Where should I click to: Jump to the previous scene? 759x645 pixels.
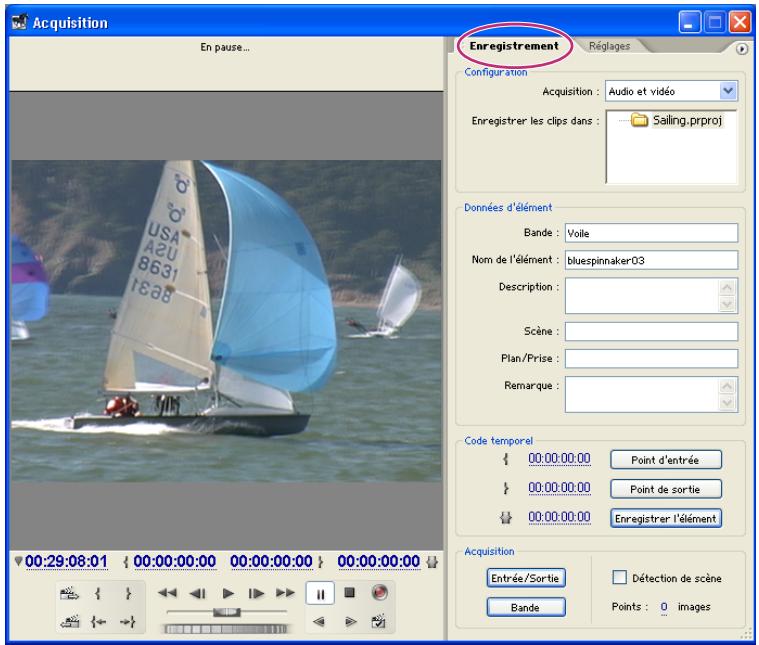pyautogui.click(x=69, y=622)
